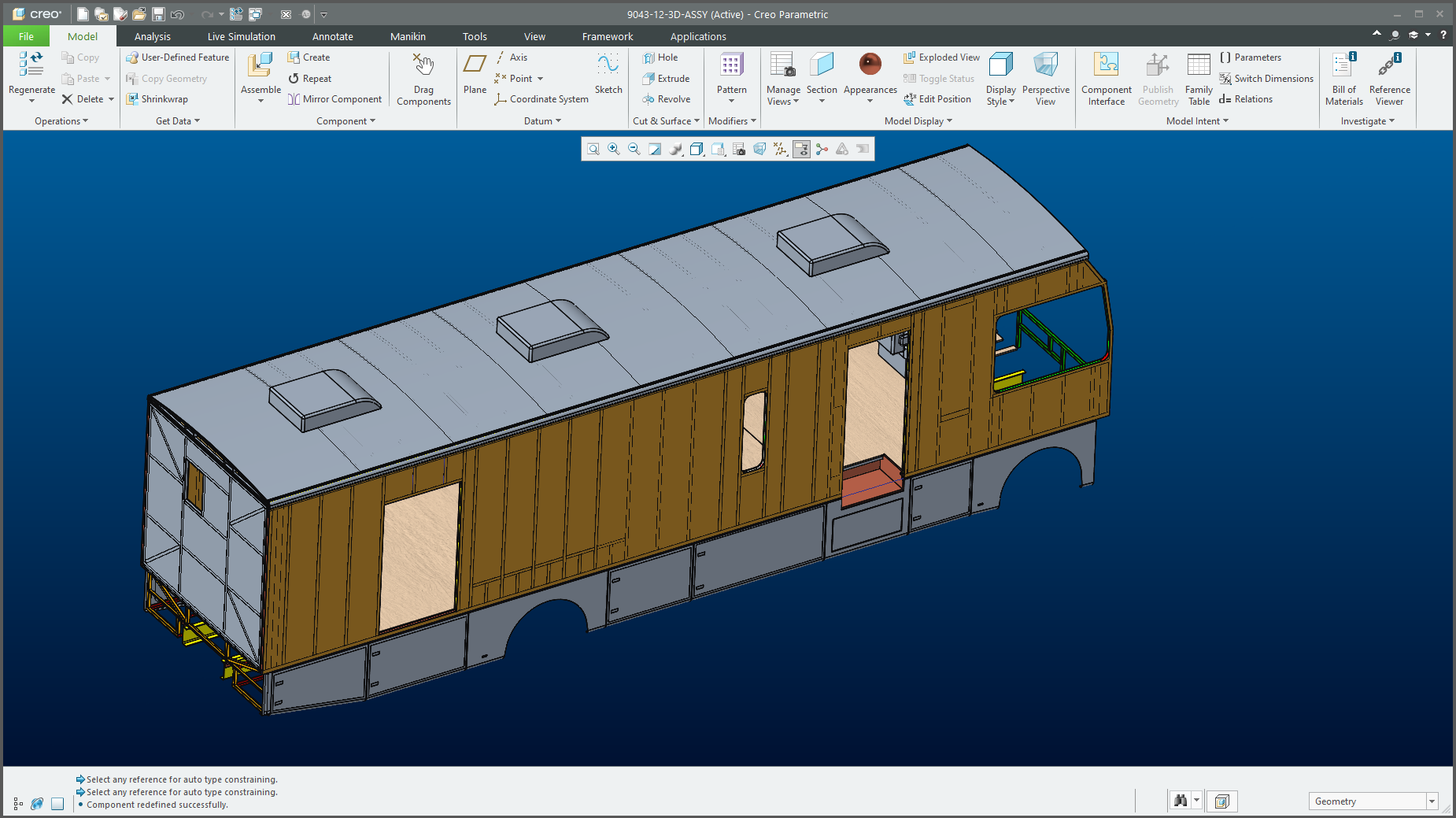Image resolution: width=1456 pixels, height=818 pixels.
Task: Switch to the Analysis tab
Action: [x=153, y=36]
